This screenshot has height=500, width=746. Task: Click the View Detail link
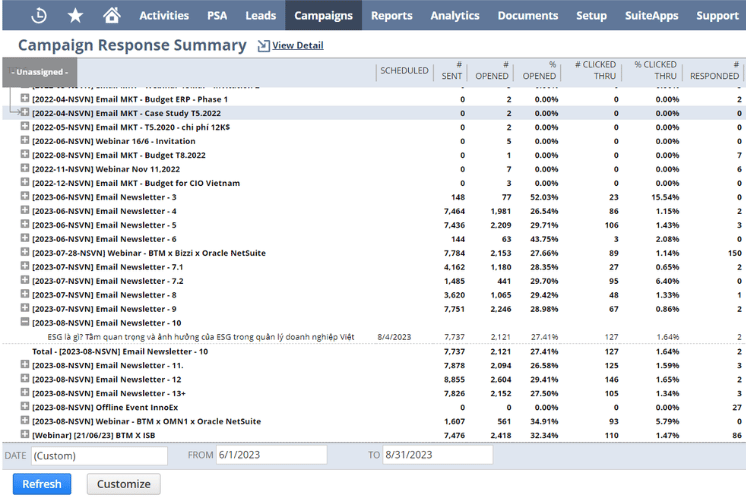click(298, 46)
